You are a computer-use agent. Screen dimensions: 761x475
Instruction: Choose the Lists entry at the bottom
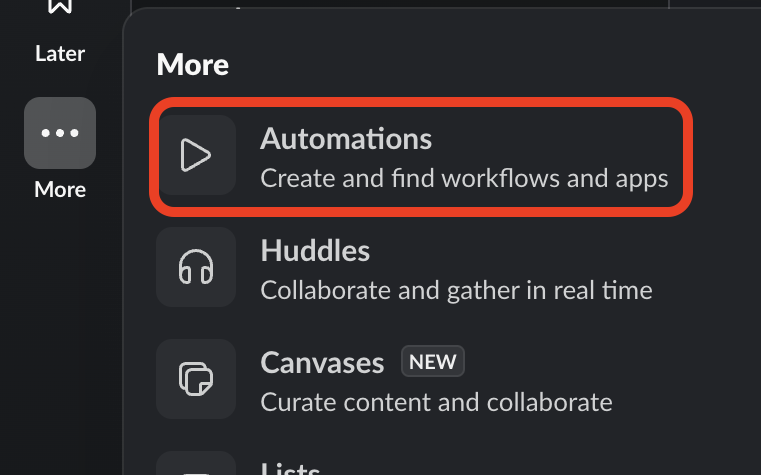click(x=290, y=468)
